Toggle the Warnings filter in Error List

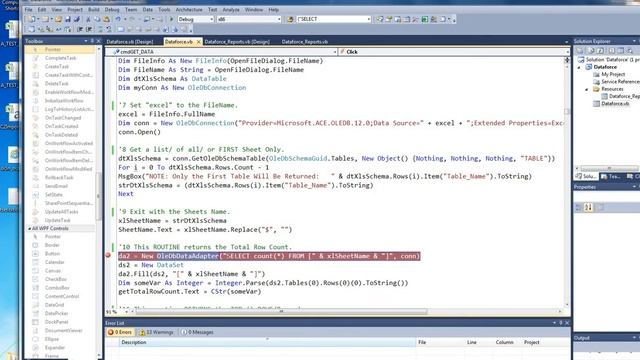click(157, 332)
